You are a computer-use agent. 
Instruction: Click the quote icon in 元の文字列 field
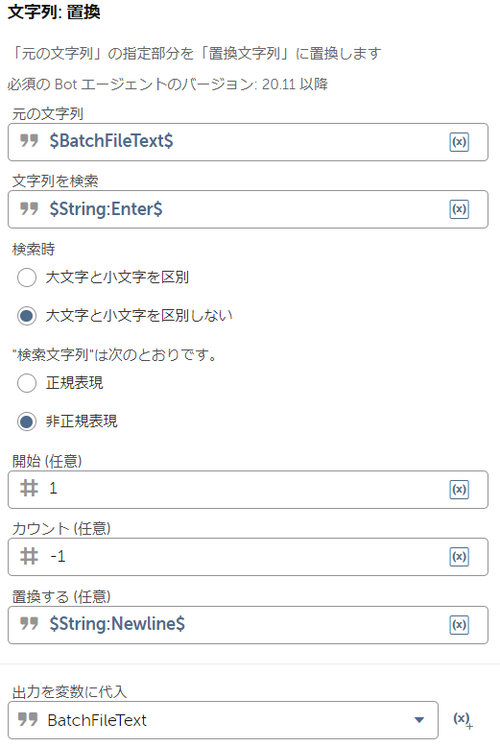point(29,140)
